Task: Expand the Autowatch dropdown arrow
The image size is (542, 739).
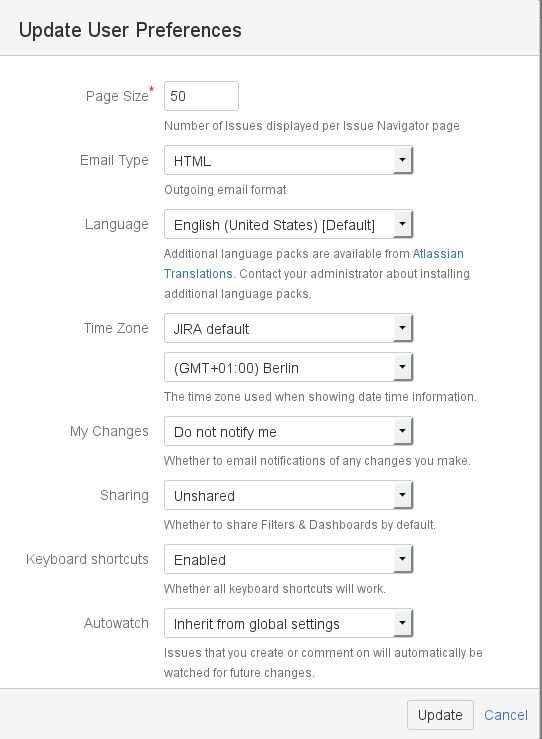Action: tap(402, 624)
